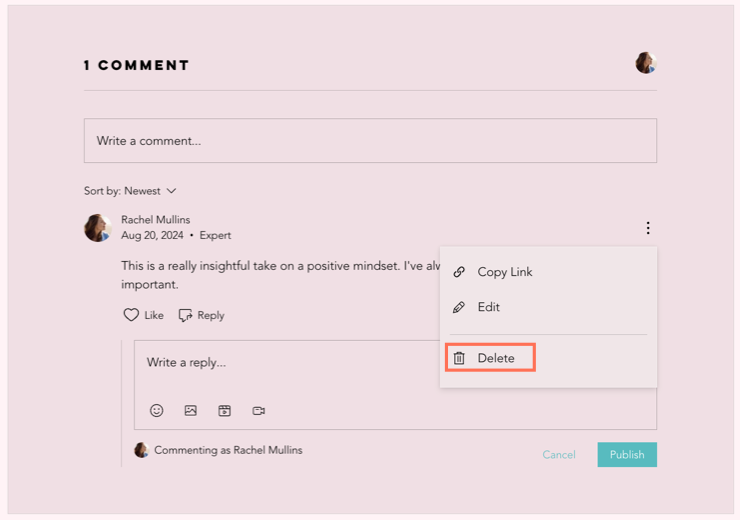This screenshot has width=740, height=520.
Task: Select Copy Link from the context menu
Action: click(x=504, y=272)
